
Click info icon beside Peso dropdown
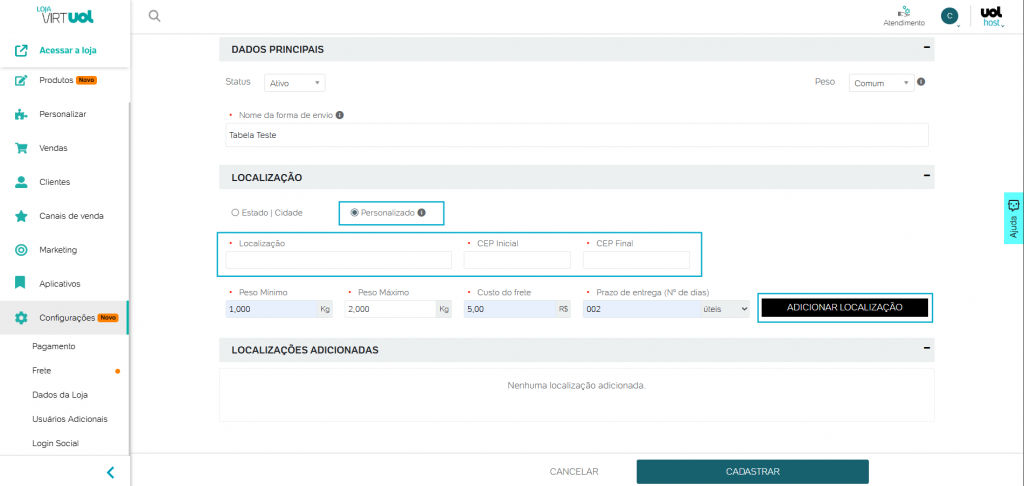pos(921,83)
